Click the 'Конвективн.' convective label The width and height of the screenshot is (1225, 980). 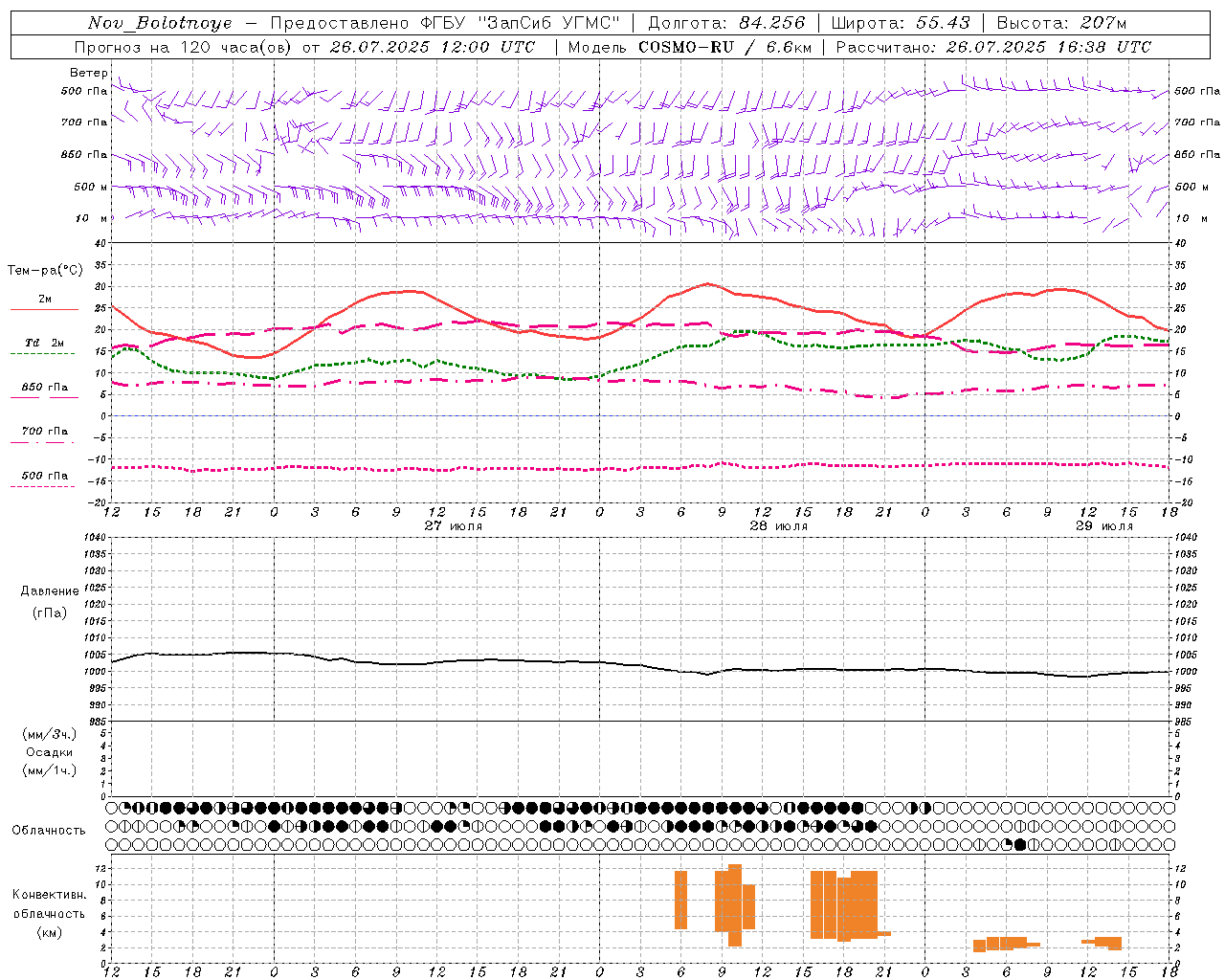(x=50, y=895)
